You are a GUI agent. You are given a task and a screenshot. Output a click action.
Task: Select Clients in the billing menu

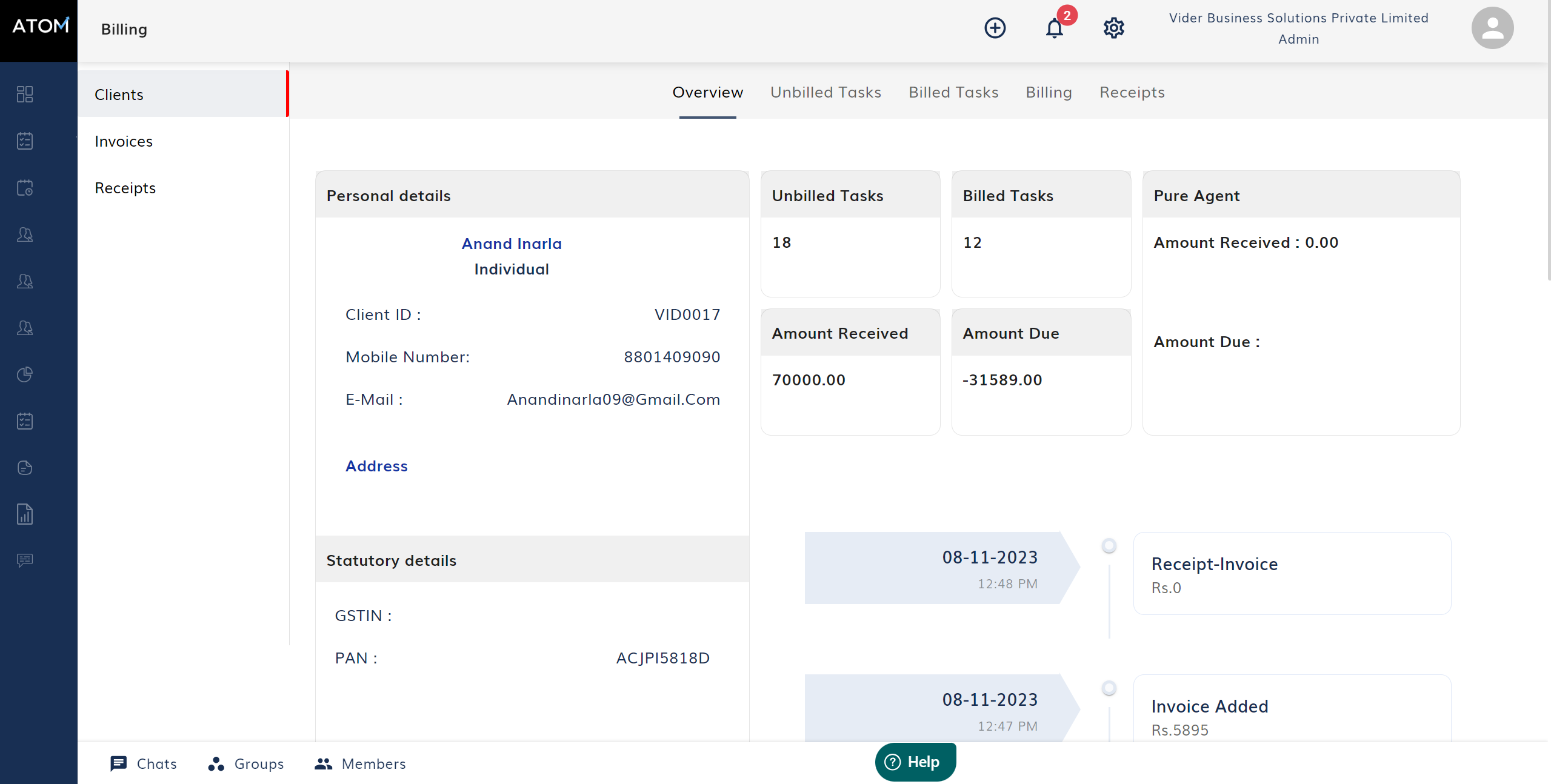point(119,95)
